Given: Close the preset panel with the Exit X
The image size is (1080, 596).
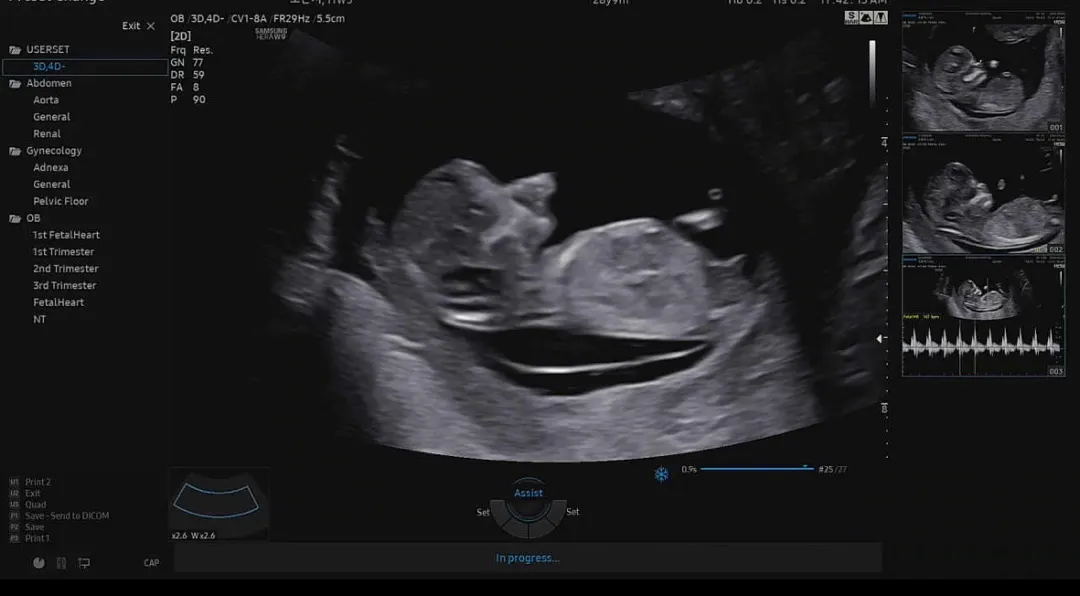Looking at the screenshot, I should pos(138,25).
